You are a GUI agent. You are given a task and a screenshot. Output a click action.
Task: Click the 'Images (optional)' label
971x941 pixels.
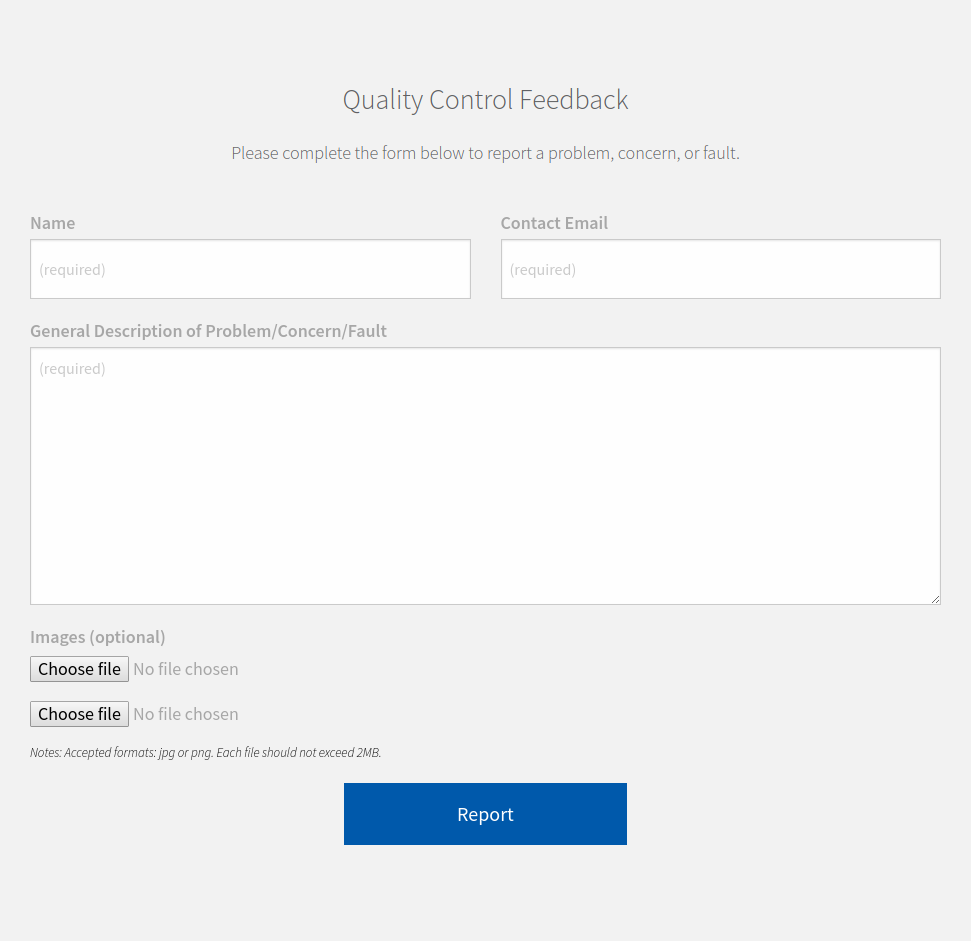(97, 637)
